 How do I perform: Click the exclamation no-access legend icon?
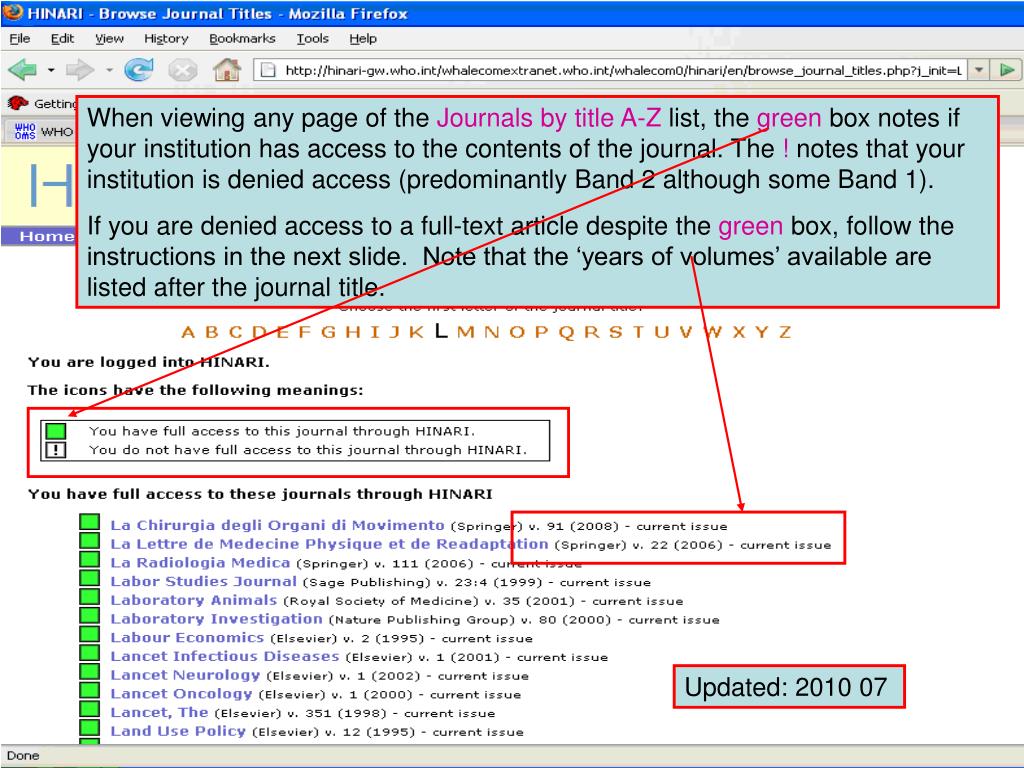click(x=56, y=450)
